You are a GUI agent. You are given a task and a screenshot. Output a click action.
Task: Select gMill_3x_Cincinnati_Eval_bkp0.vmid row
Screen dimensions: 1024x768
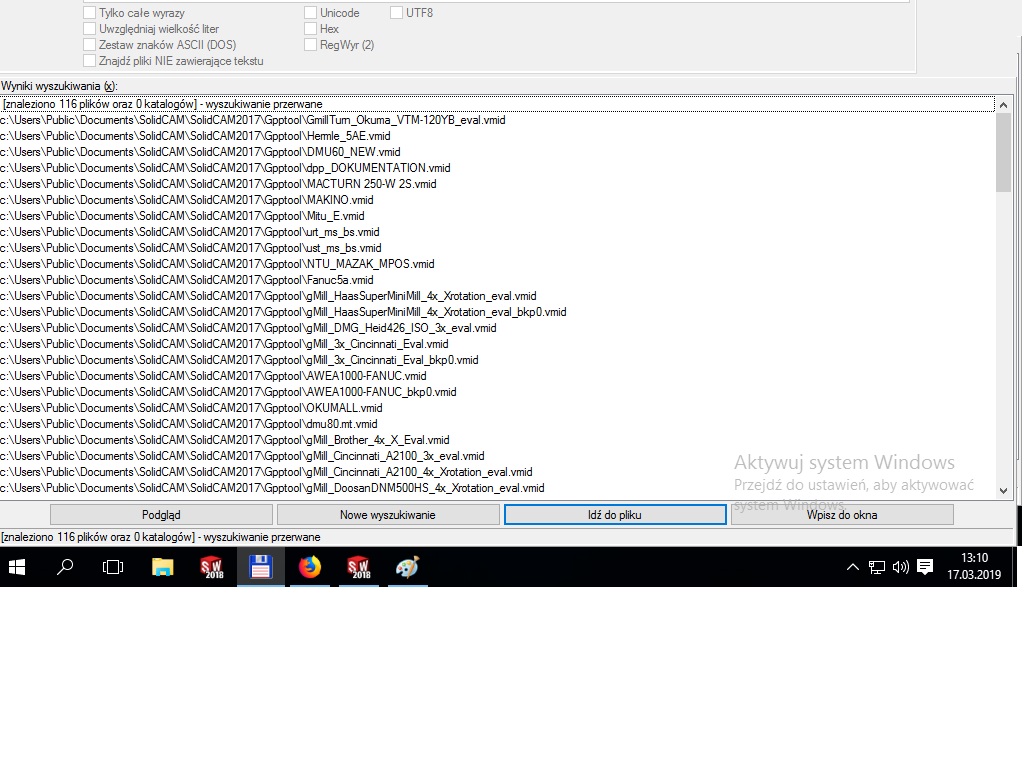[497, 360]
